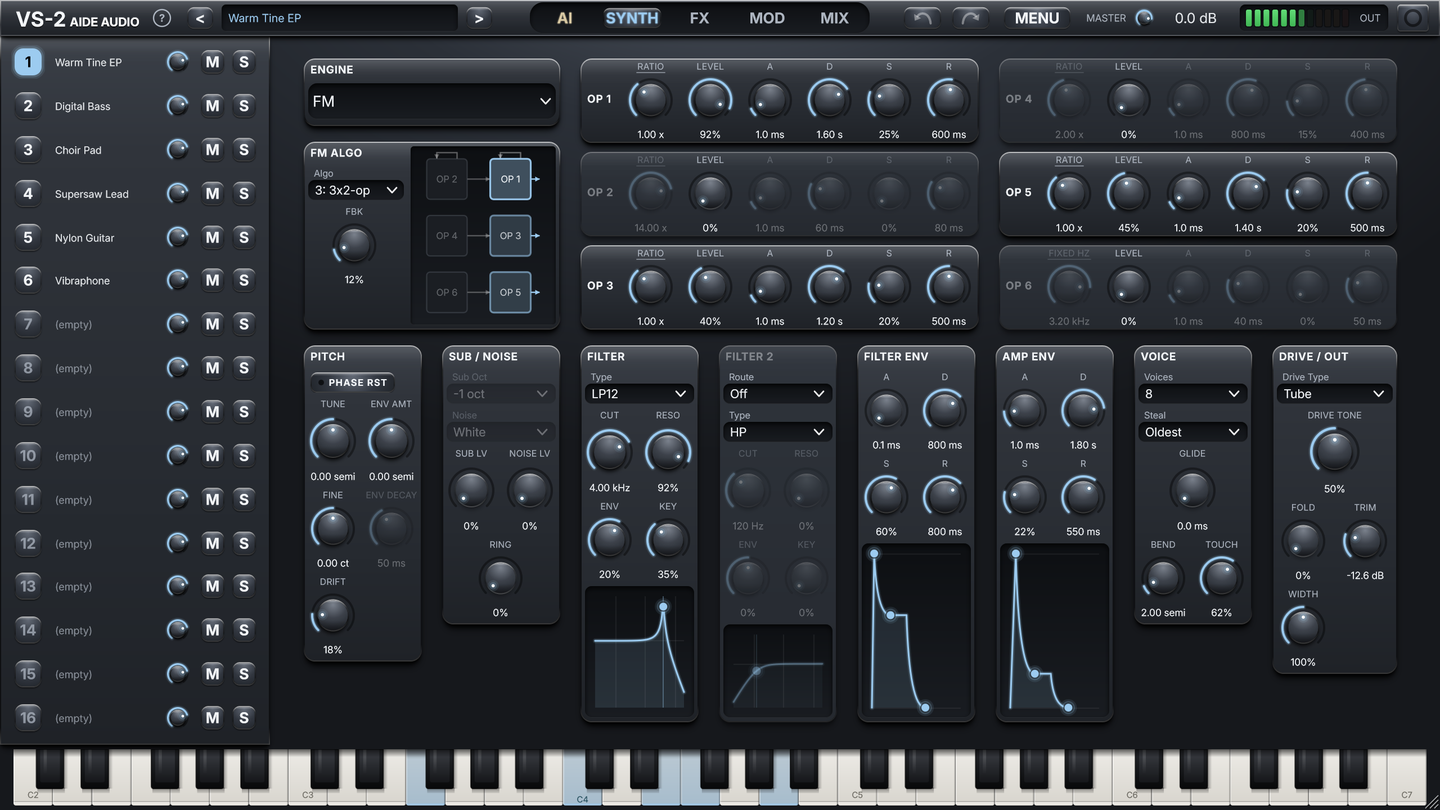
Task: Select the OP 1 block in algorithm diagram
Action: pyautogui.click(x=510, y=179)
